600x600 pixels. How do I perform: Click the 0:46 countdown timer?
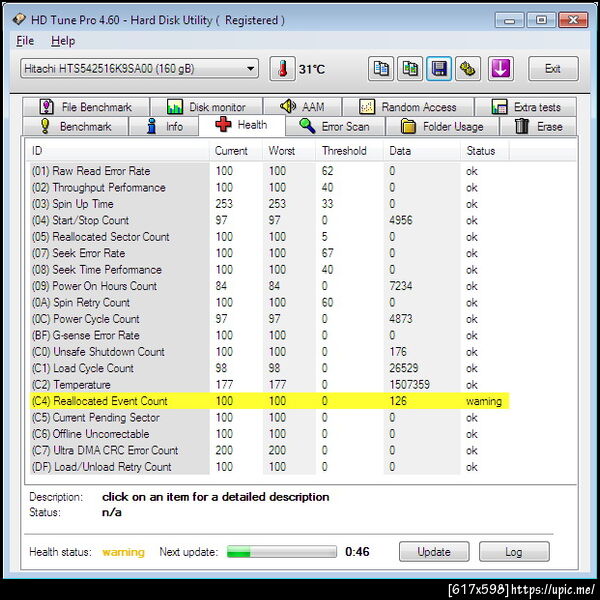point(357,552)
